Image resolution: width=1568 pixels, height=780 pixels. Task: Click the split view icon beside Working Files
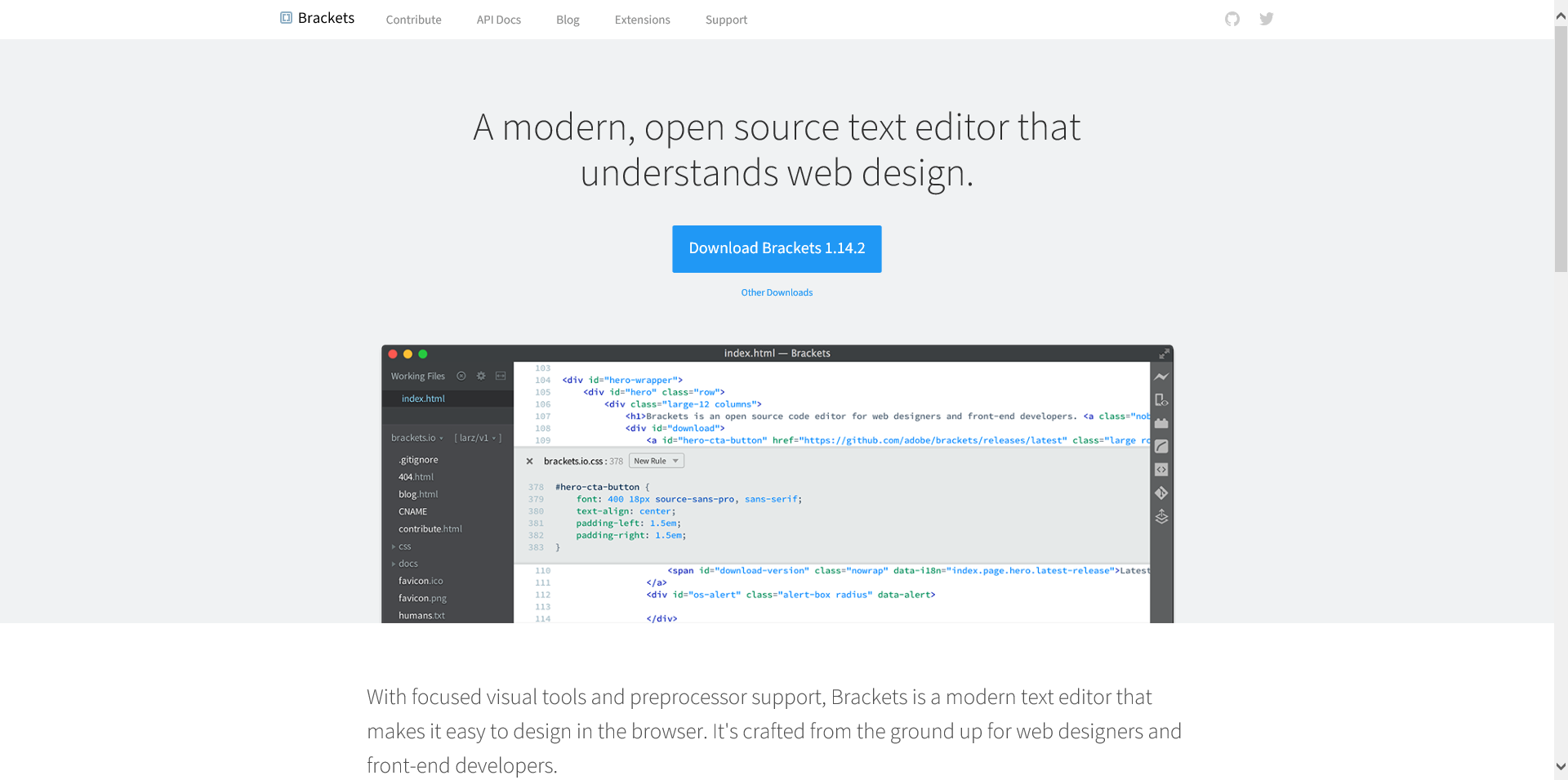[x=501, y=376]
